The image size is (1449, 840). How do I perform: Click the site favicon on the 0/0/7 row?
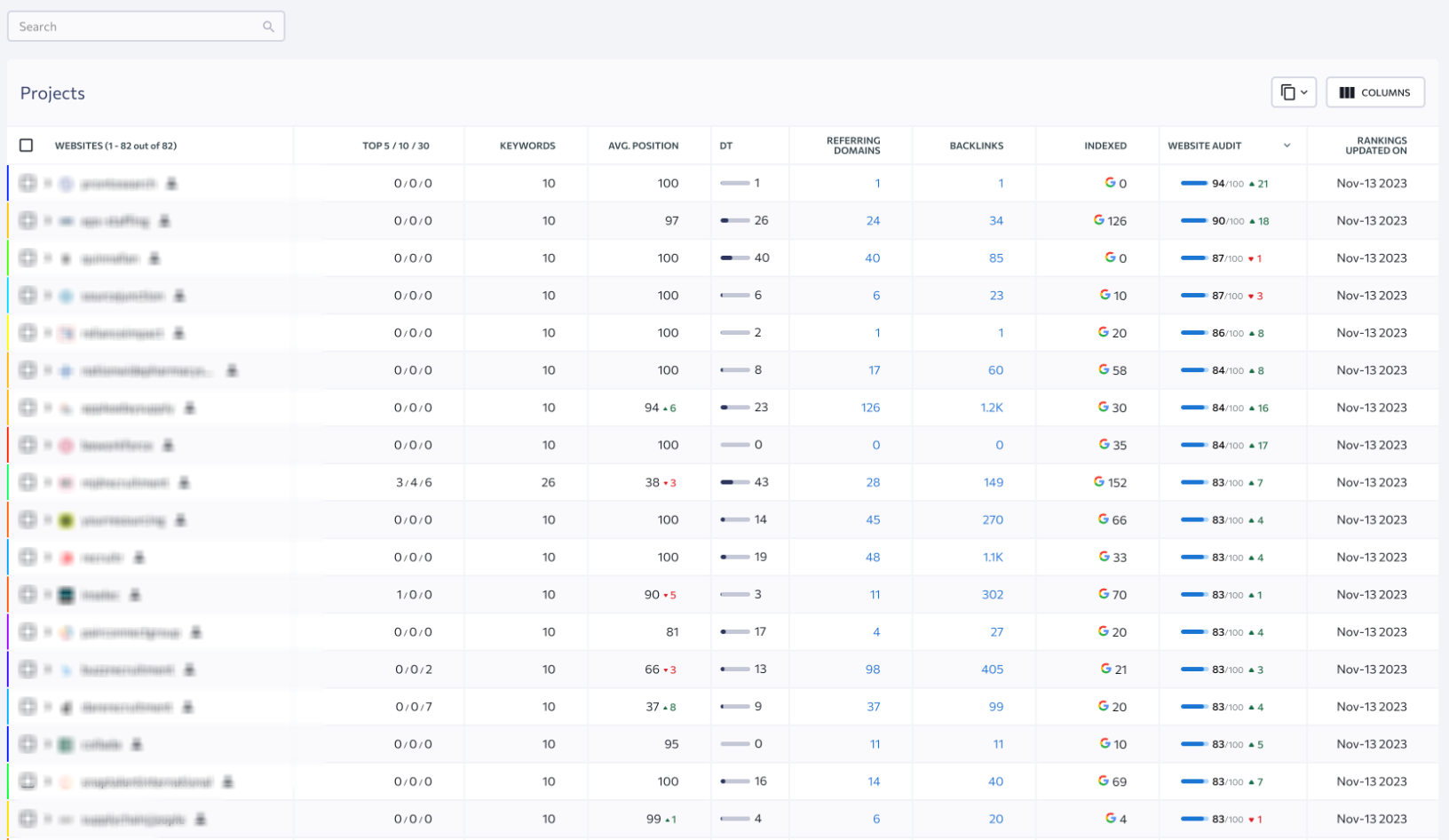[x=67, y=708]
